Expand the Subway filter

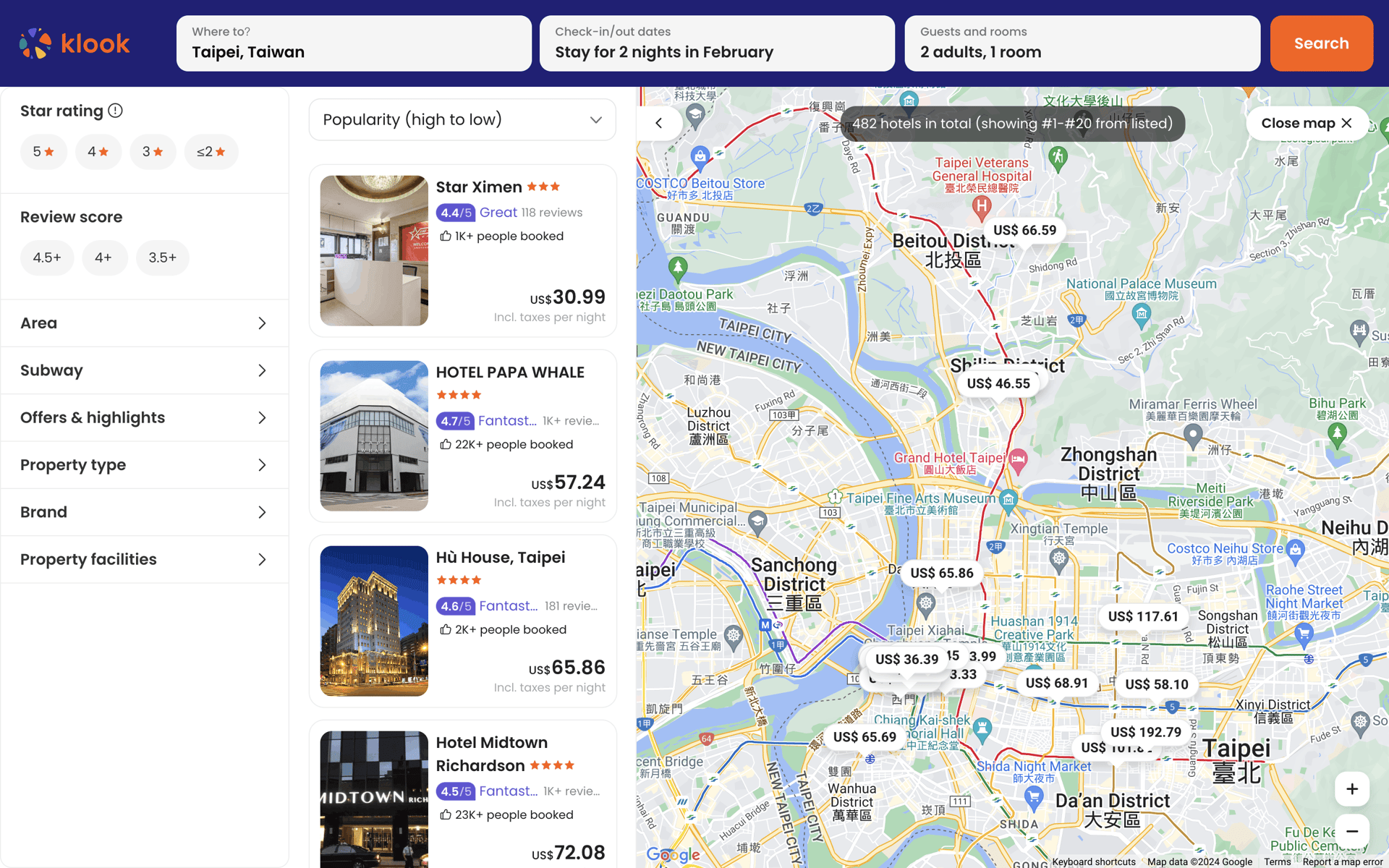[x=145, y=370]
